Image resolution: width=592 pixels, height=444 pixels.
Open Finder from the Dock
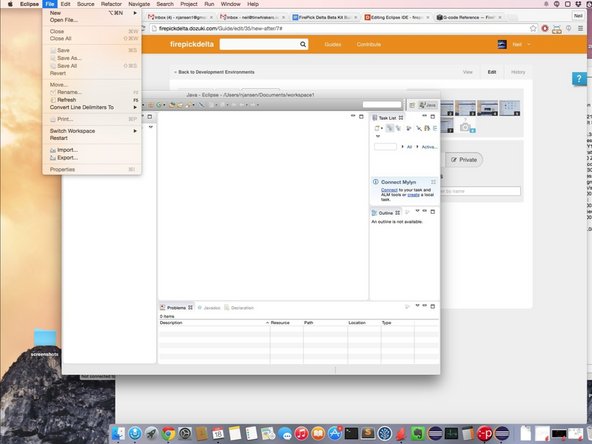[x=118, y=434]
